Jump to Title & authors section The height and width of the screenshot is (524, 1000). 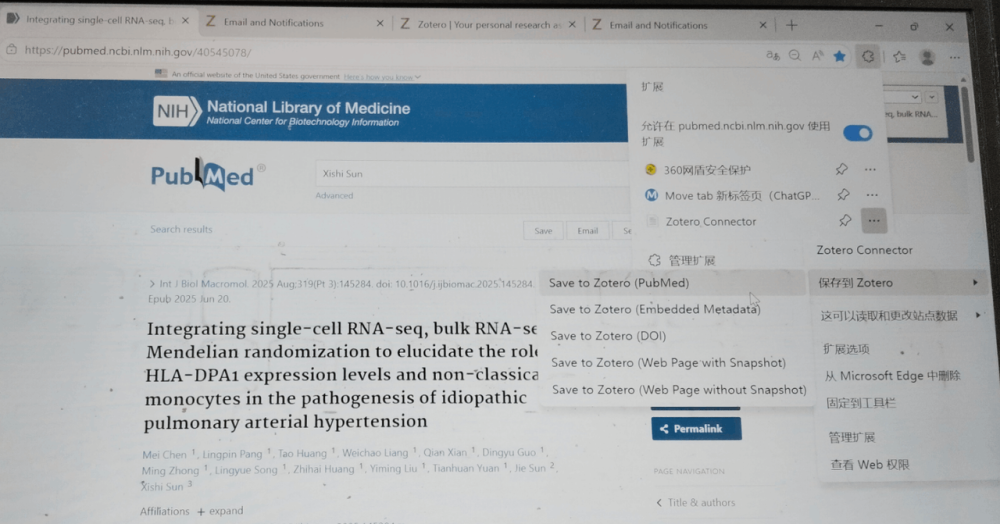695,502
